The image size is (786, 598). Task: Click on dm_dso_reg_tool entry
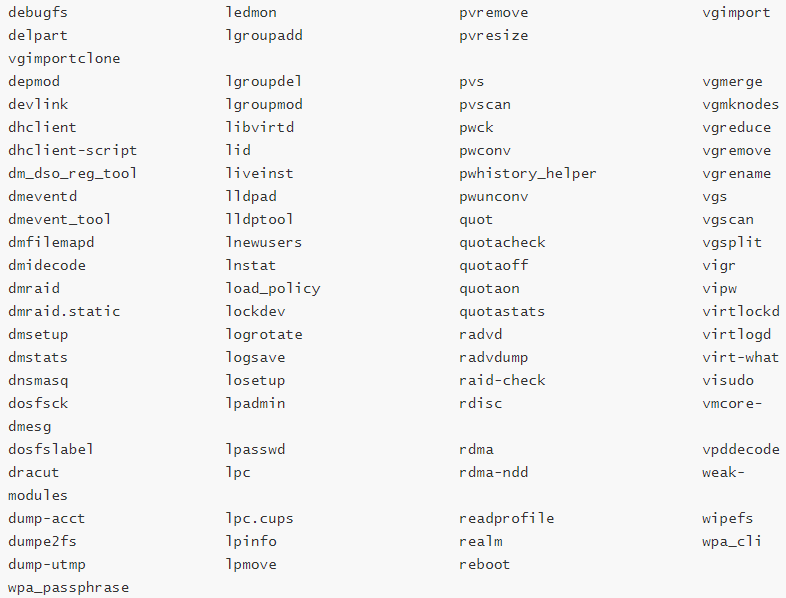click(x=72, y=173)
